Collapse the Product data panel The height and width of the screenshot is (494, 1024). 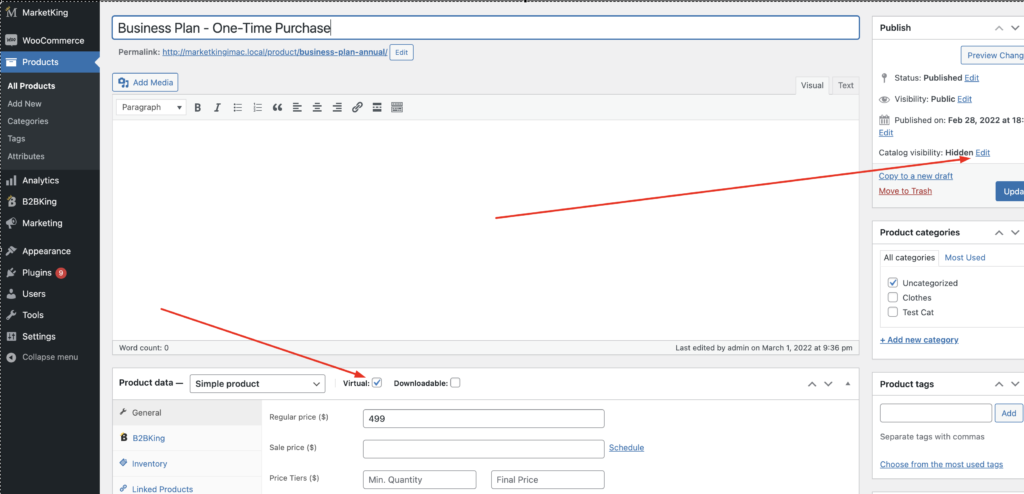pos(848,384)
